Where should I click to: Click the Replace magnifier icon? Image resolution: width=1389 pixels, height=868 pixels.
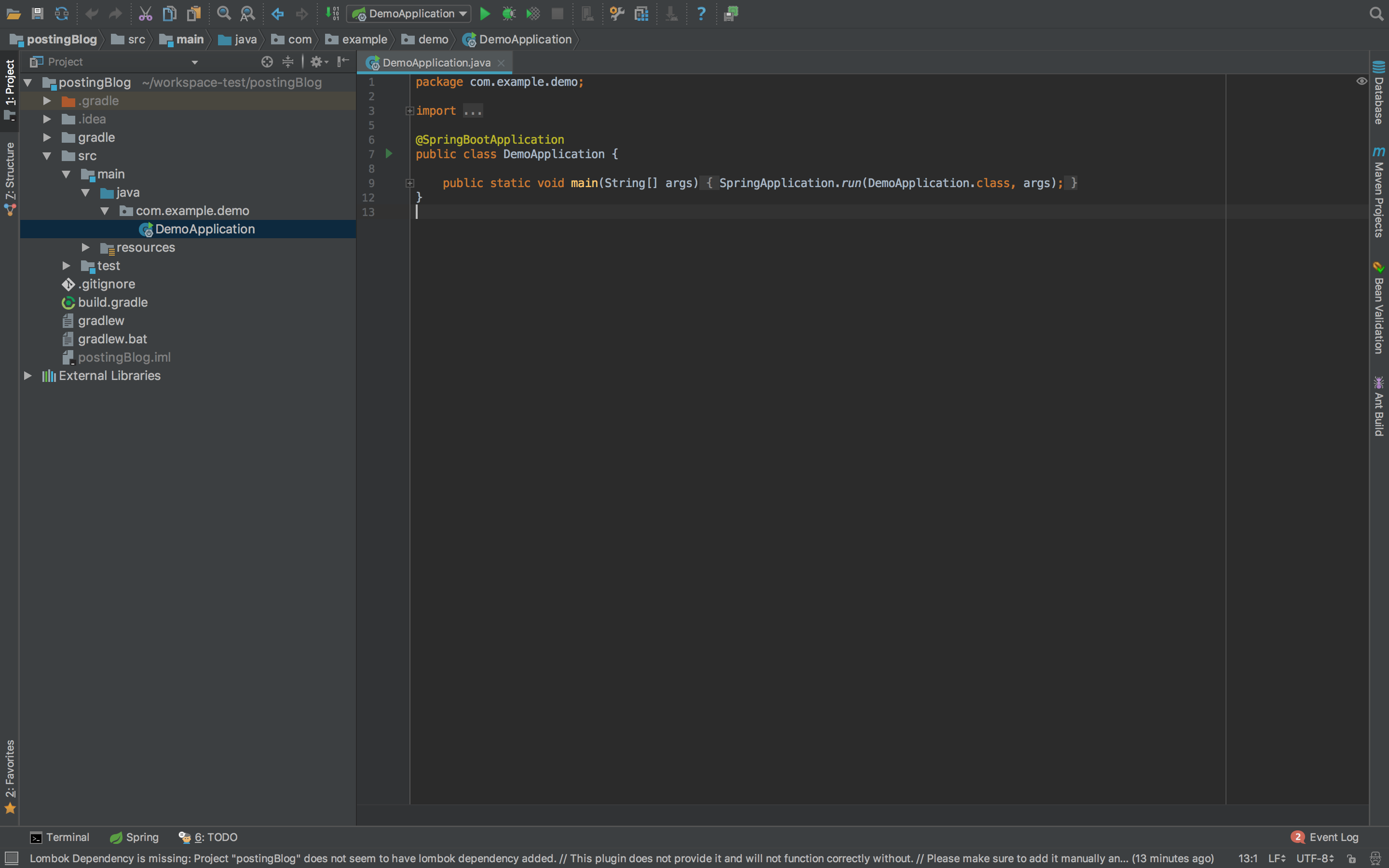click(247, 14)
